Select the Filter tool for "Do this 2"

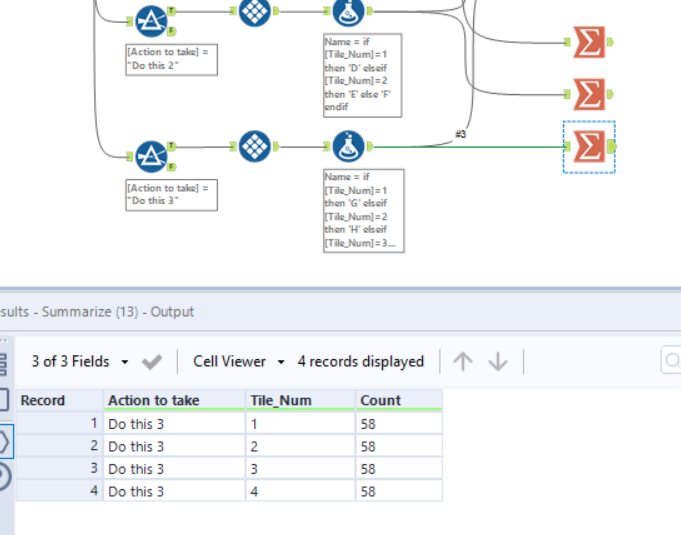151,19
